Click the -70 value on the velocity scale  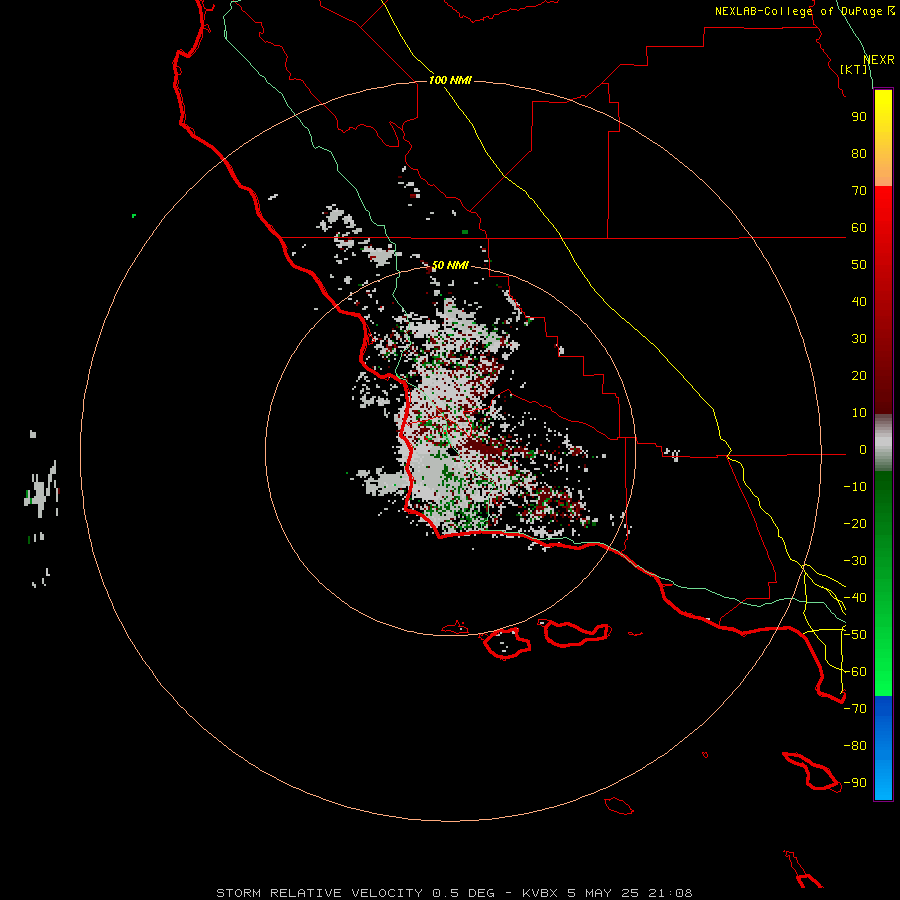855,709
